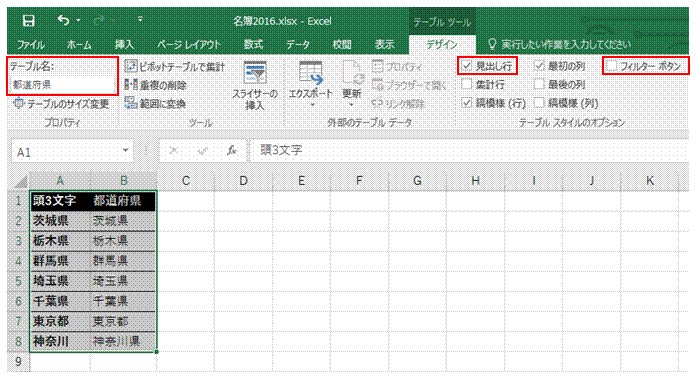
Task: Select column D header
Action: tap(243, 181)
